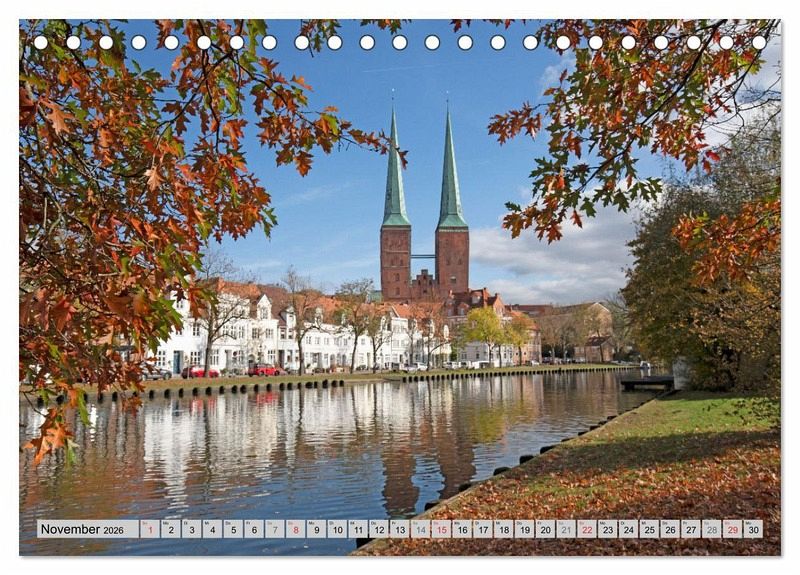The image size is (800, 575).
Task: Click date cell 25
Action: point(649,529)
